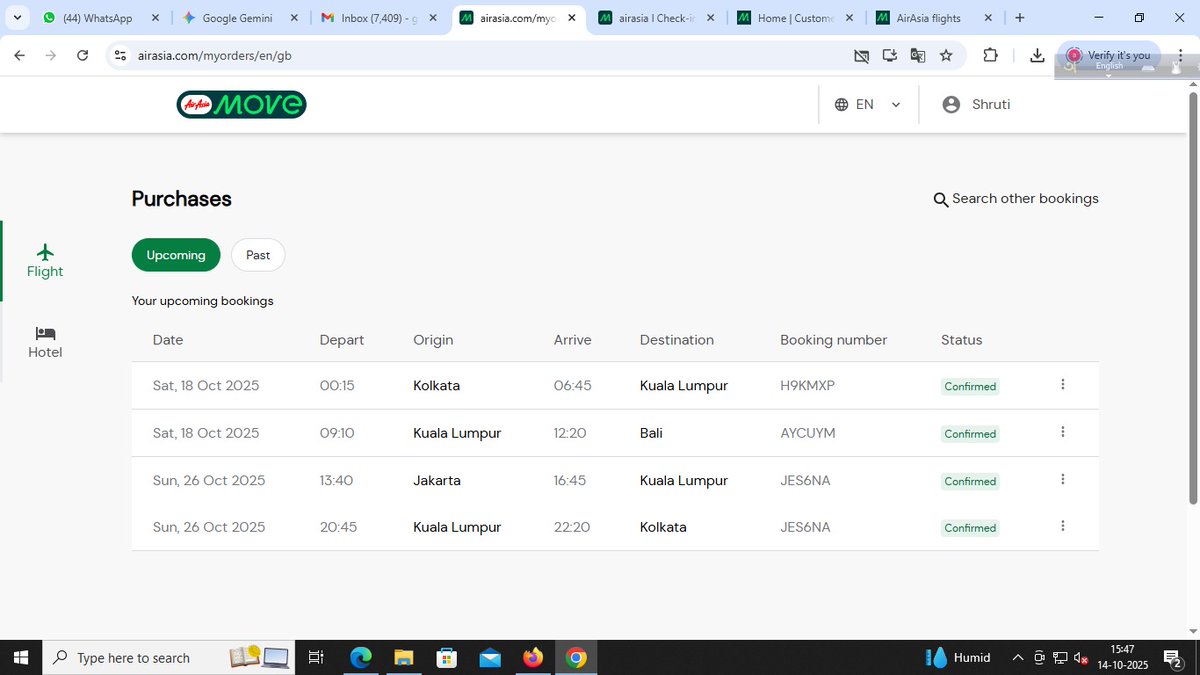Viewport: 1200px width, 675px height.
Task: Open the Windows Start menu
Action: 21,658
